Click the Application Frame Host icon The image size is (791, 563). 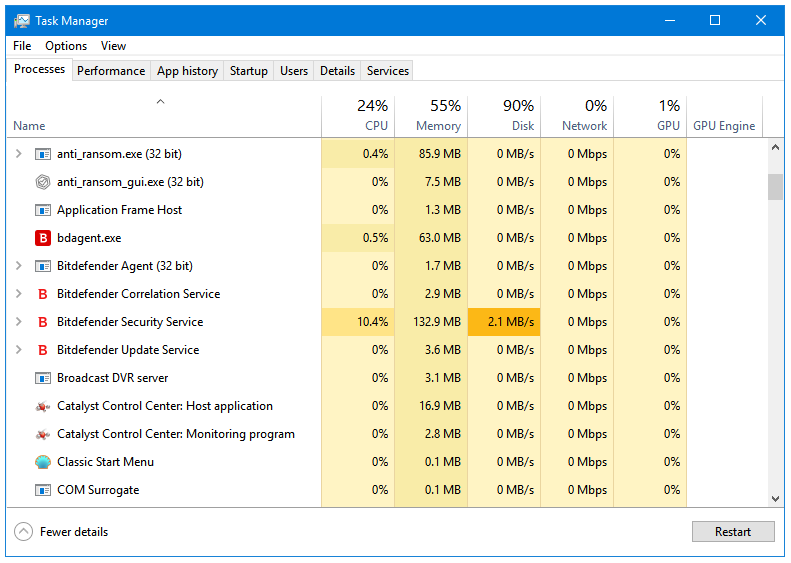[43, 210]
